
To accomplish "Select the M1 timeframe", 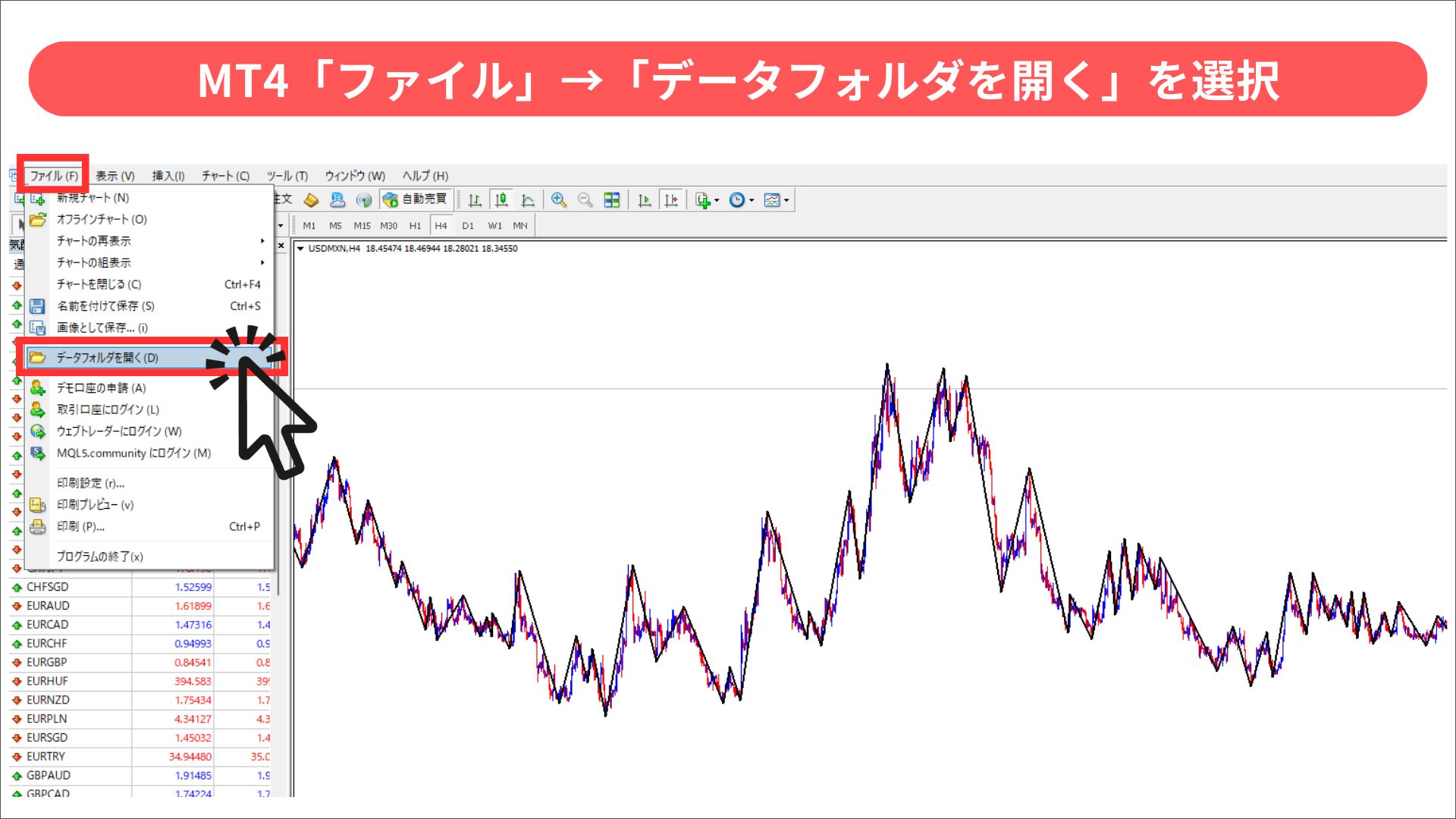I will pos(309,226).
